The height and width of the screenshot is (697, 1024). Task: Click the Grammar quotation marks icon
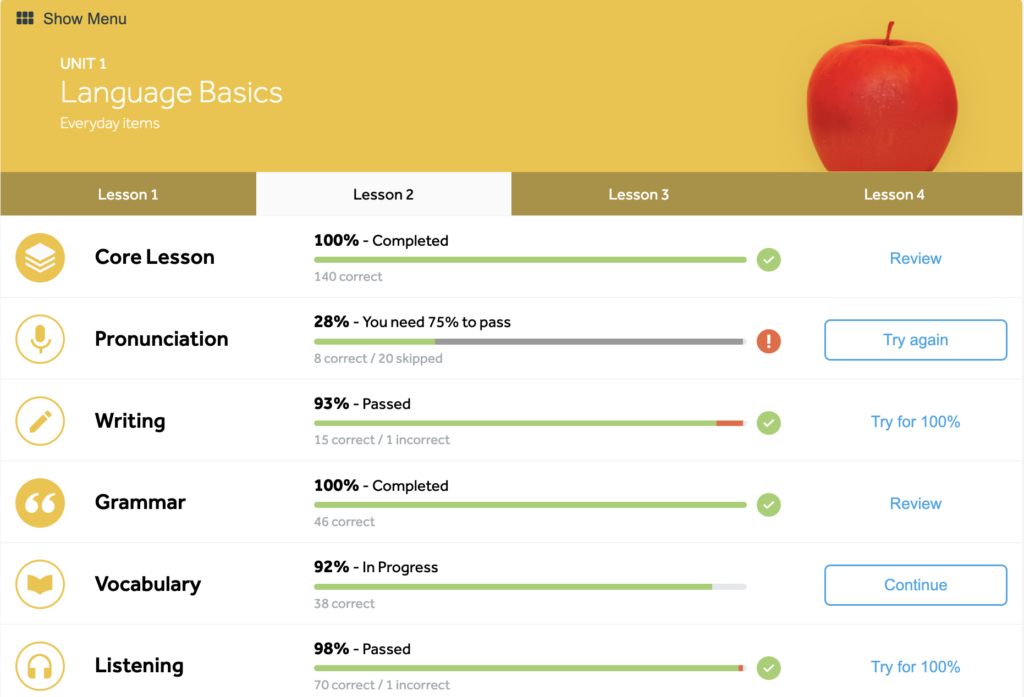(x=40, y=503)
